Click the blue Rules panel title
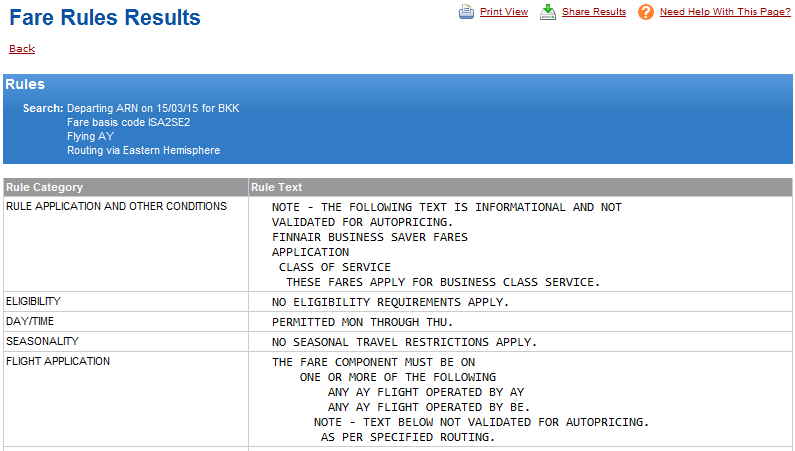 (25, 85)
